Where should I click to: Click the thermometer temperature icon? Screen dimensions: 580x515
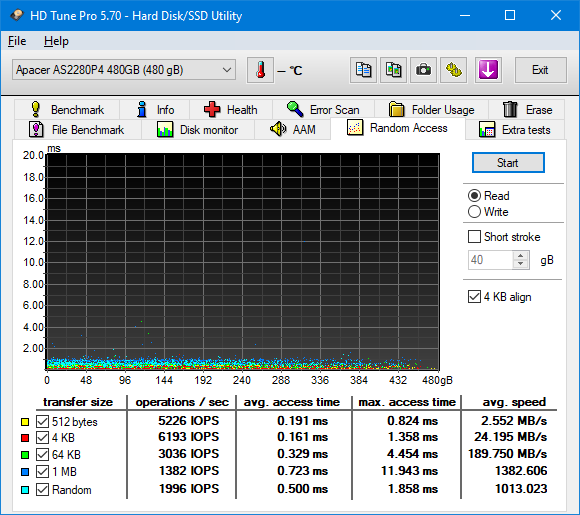click(x=260, y=70)
